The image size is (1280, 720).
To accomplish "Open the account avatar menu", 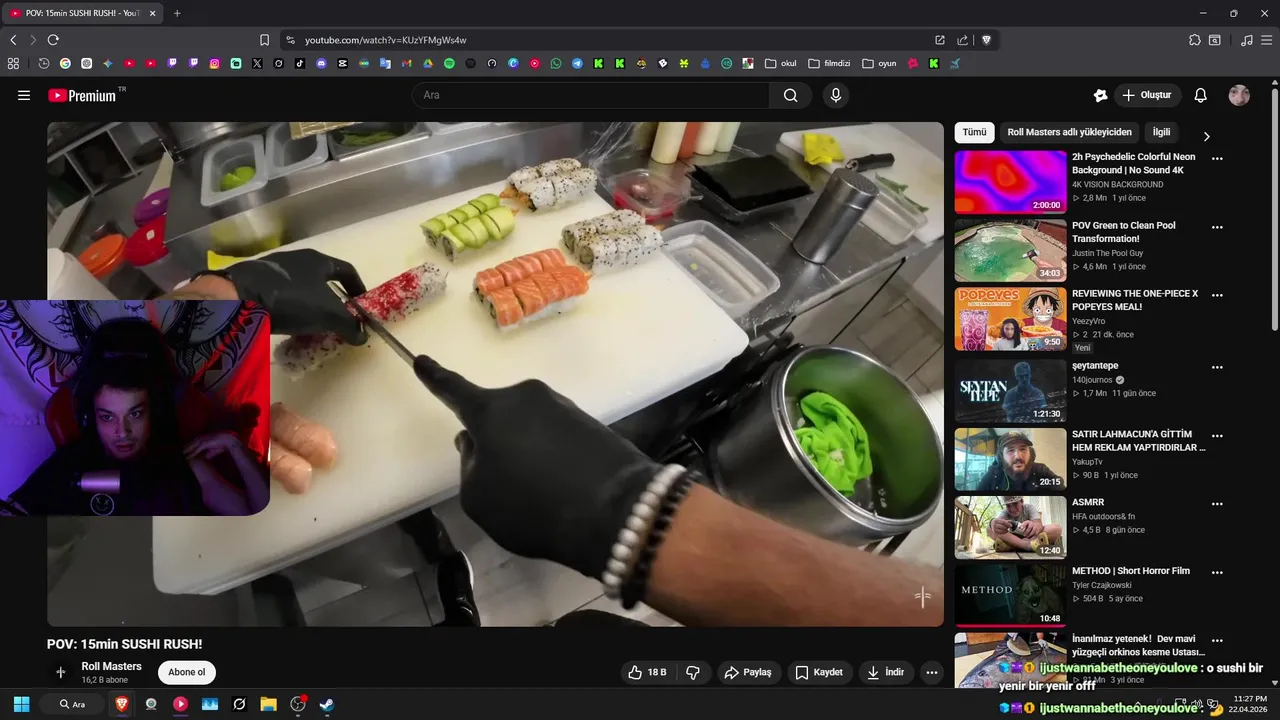I will tap(1239, 95).
